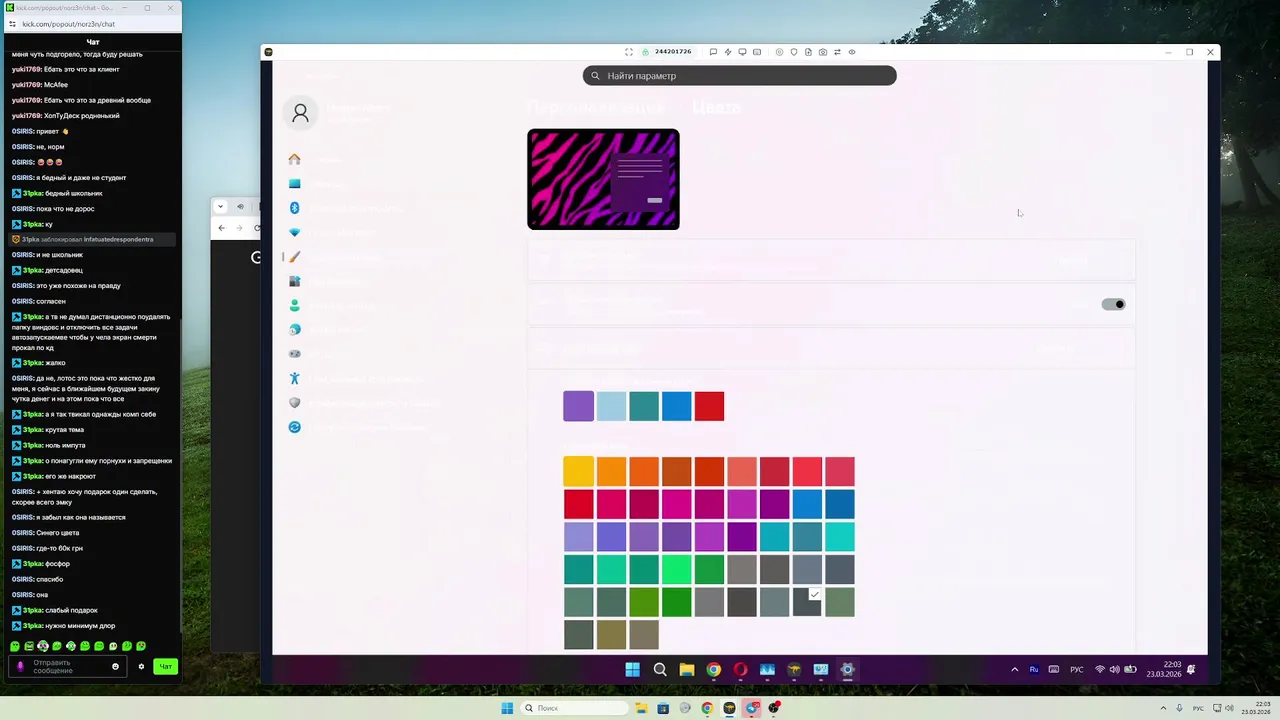Click Цвета breadcrumb heading
The height and width of the screenshot is (720, 1280).
716,107
